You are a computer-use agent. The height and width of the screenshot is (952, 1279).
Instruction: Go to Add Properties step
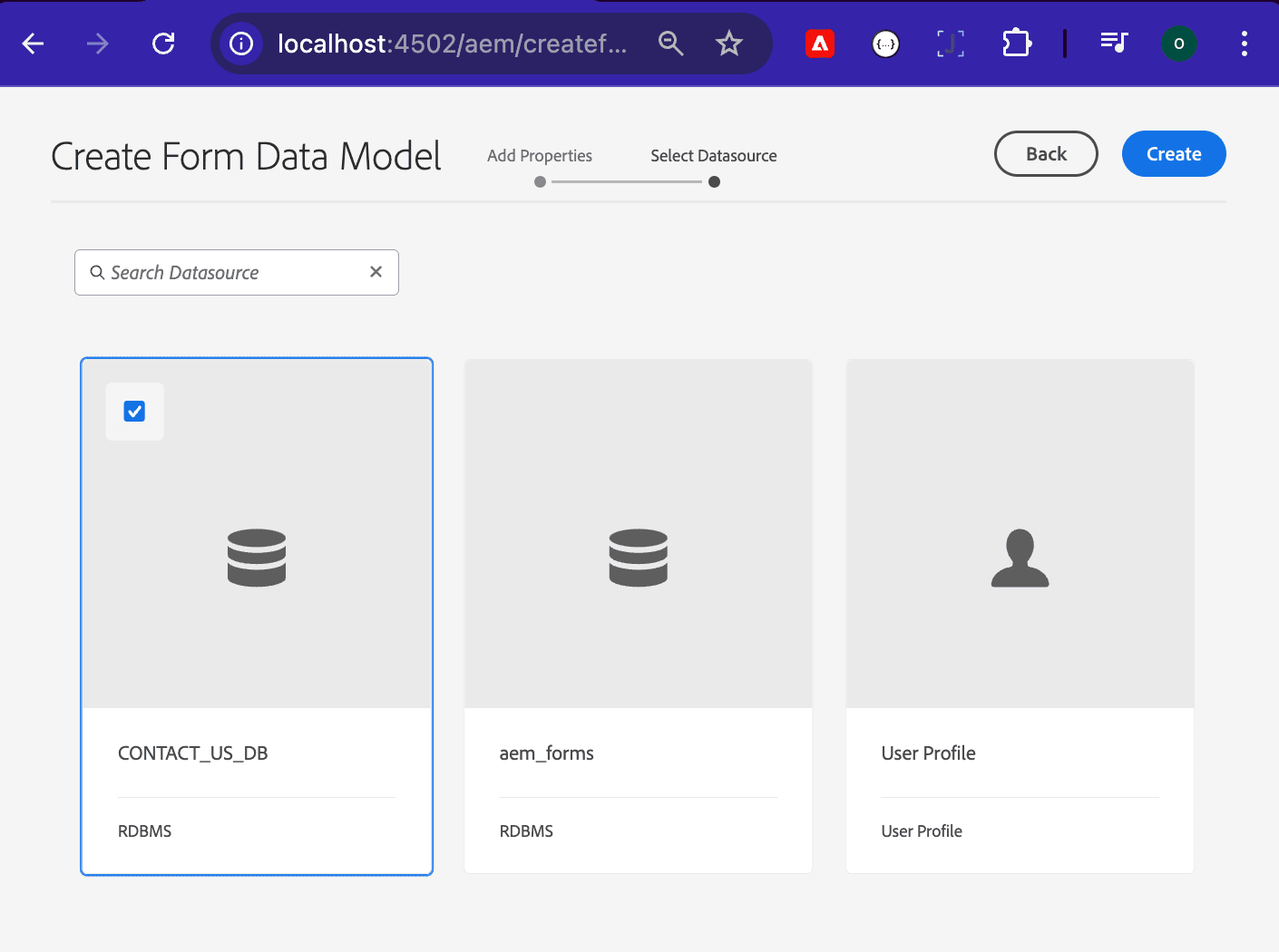[x=540, y=156]
